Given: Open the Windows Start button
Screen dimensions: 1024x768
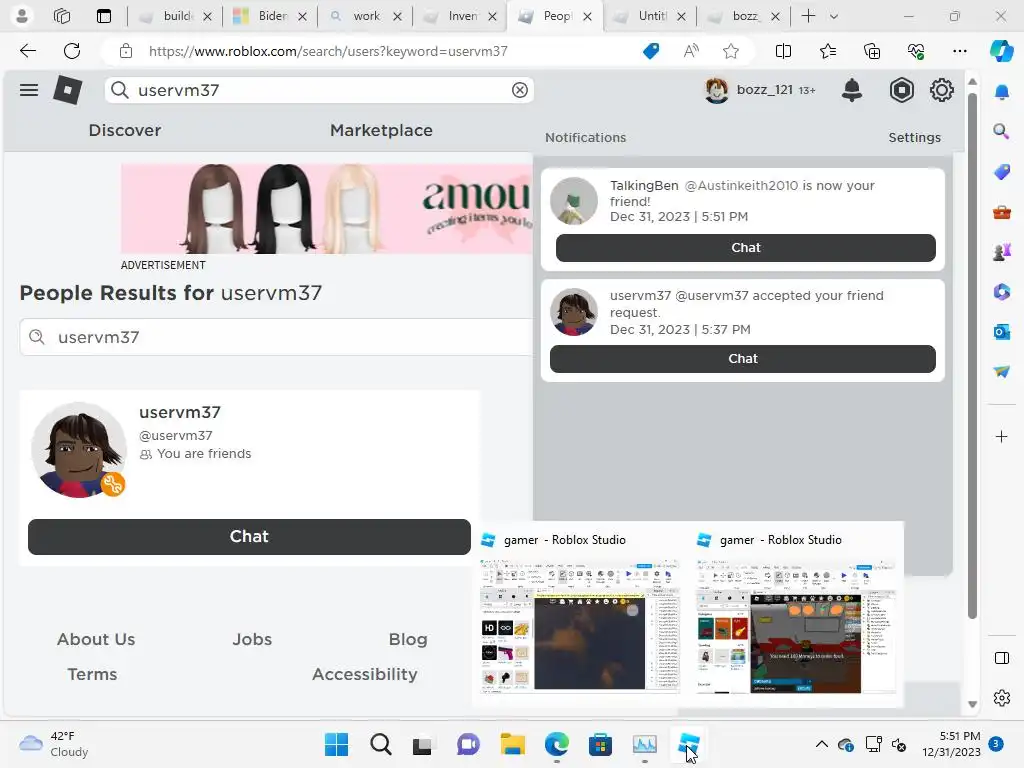Looking at the screenshot, I should 336,744.
